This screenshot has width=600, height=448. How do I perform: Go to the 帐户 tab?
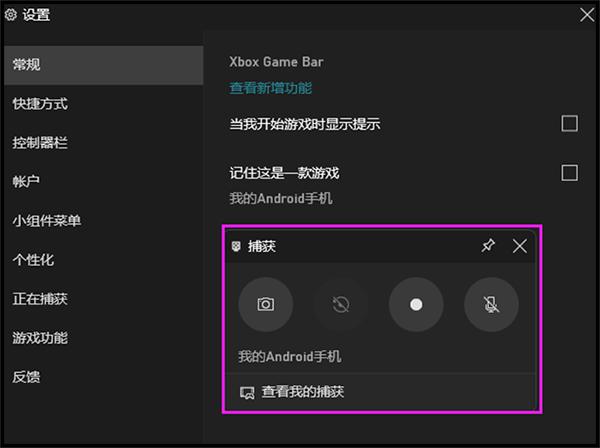tap(104, 181)
